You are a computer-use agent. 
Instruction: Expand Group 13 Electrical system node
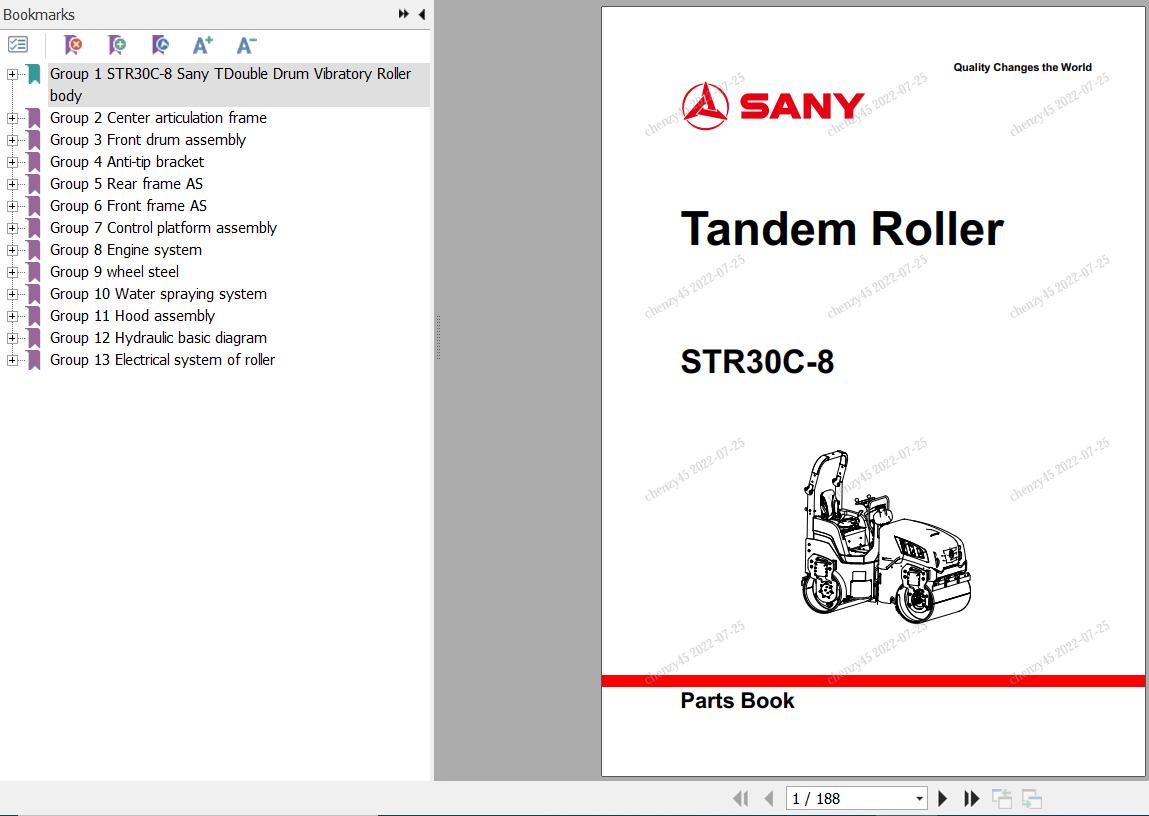12,360
